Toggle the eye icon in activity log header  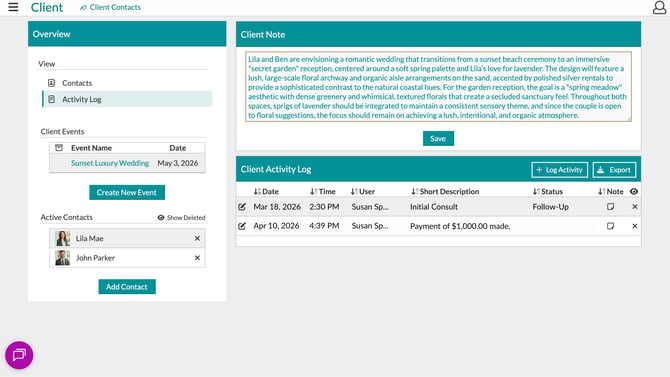[x=634, y=191]
